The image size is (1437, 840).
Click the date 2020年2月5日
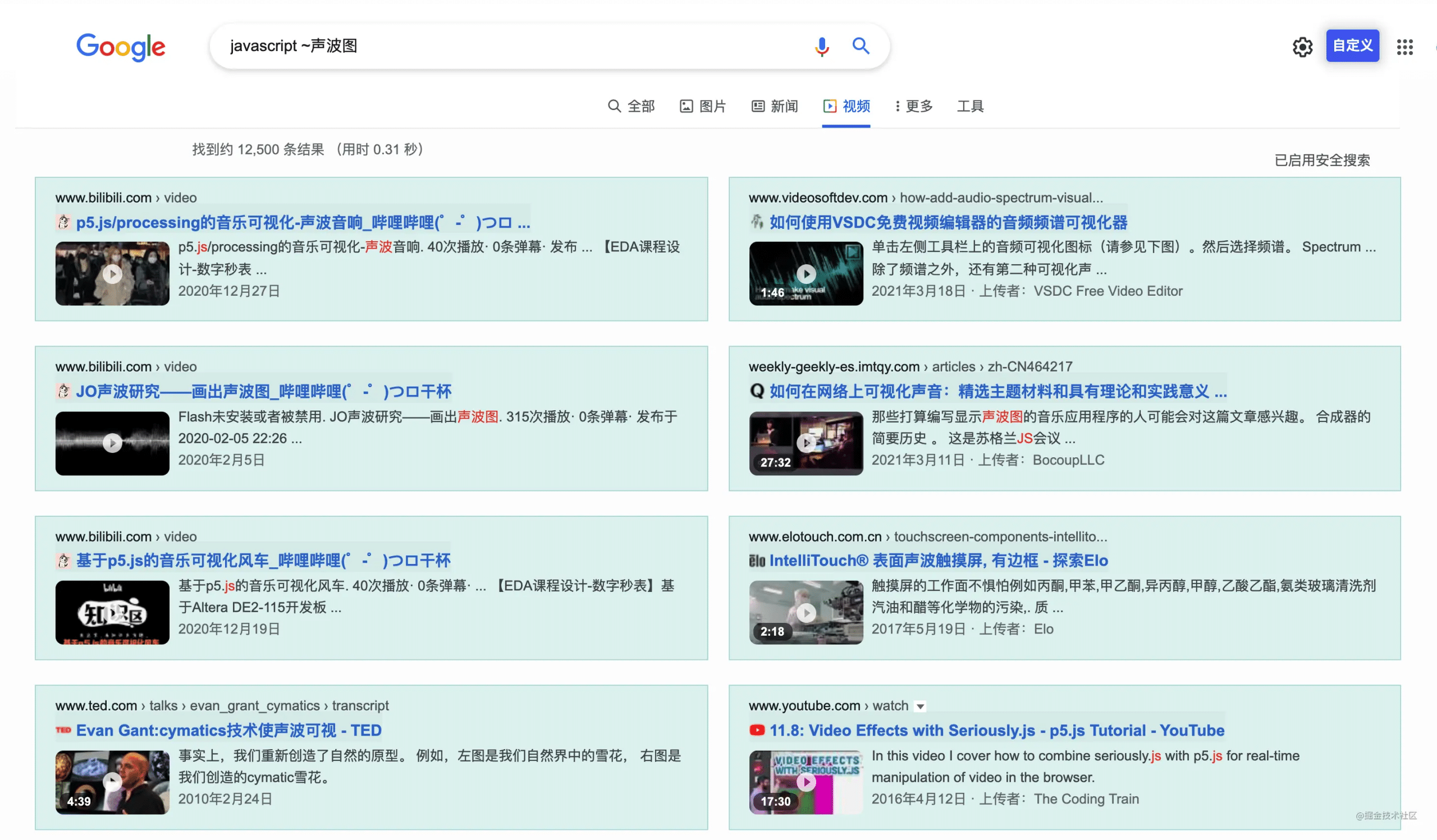tap(221, 460)
